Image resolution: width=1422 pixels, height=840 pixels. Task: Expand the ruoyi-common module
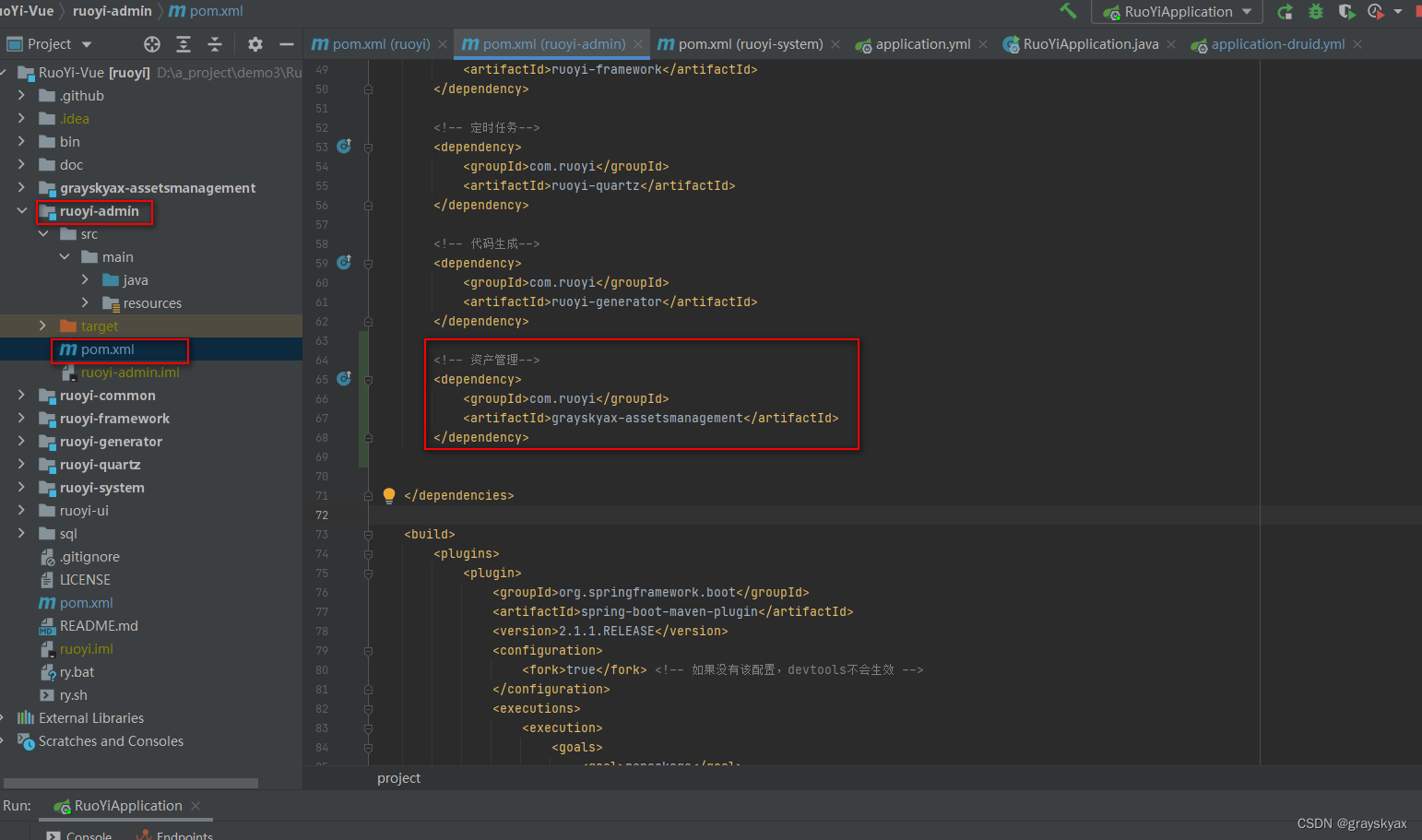click(x=21, y=395)
